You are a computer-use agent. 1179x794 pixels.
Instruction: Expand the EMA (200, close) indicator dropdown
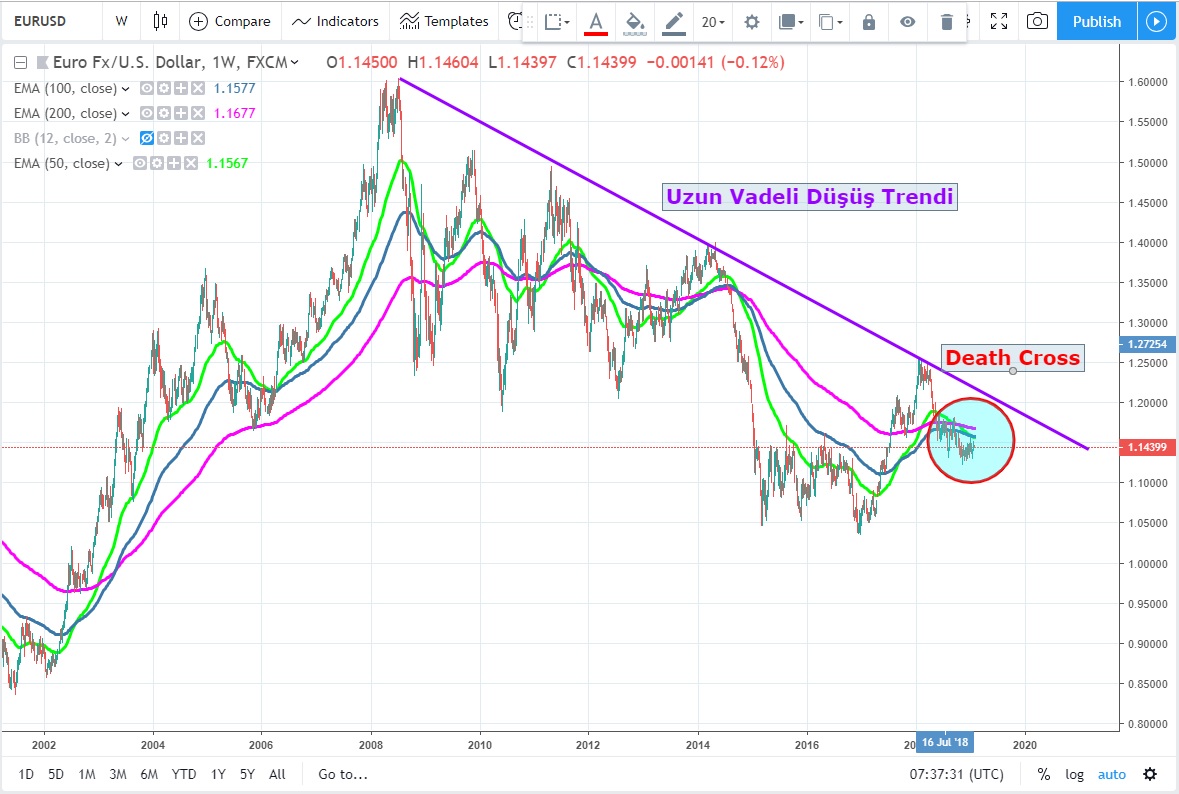pyautogui.click(x=126, y=113)
